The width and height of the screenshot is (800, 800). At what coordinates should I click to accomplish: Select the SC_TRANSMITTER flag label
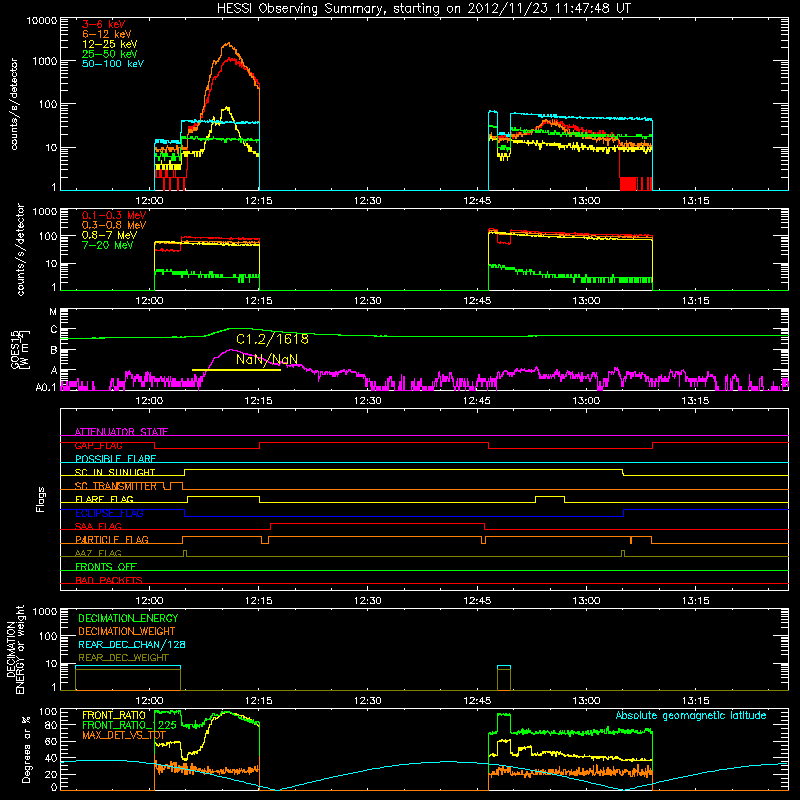coord(115,486)
